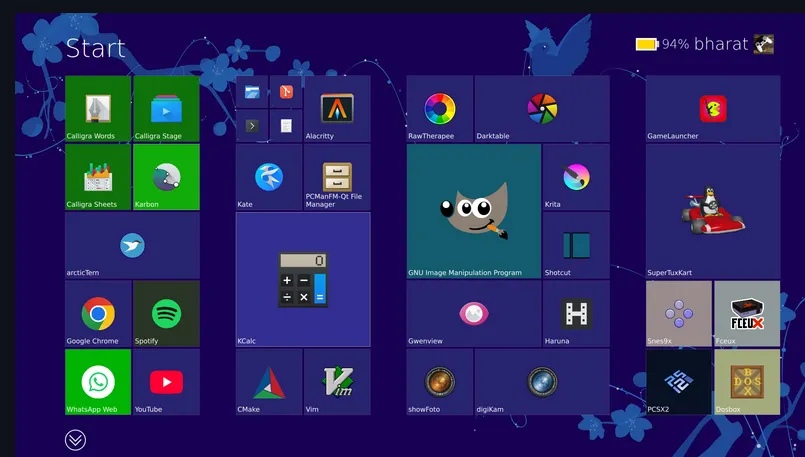This screenshot has width=805, height=457.
Task: Click the user avatar picture
Action: click(x=763, y=44)
